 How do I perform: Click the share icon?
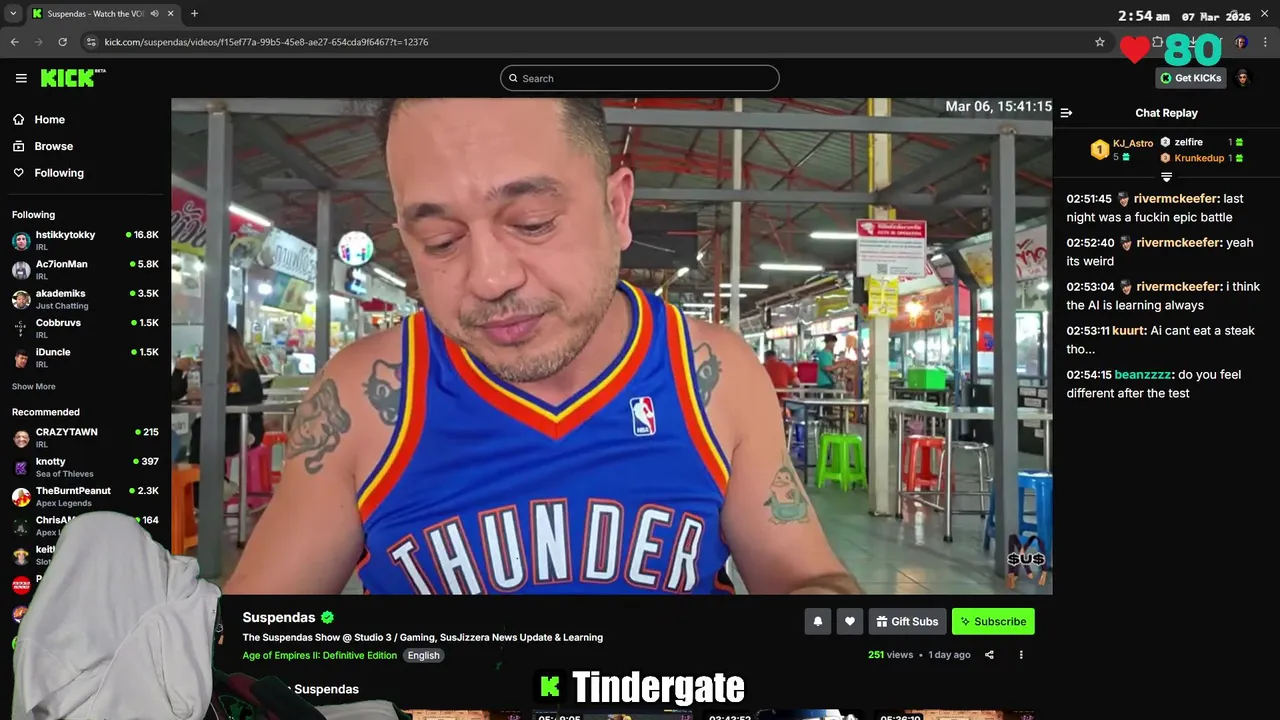coord(989,655)
